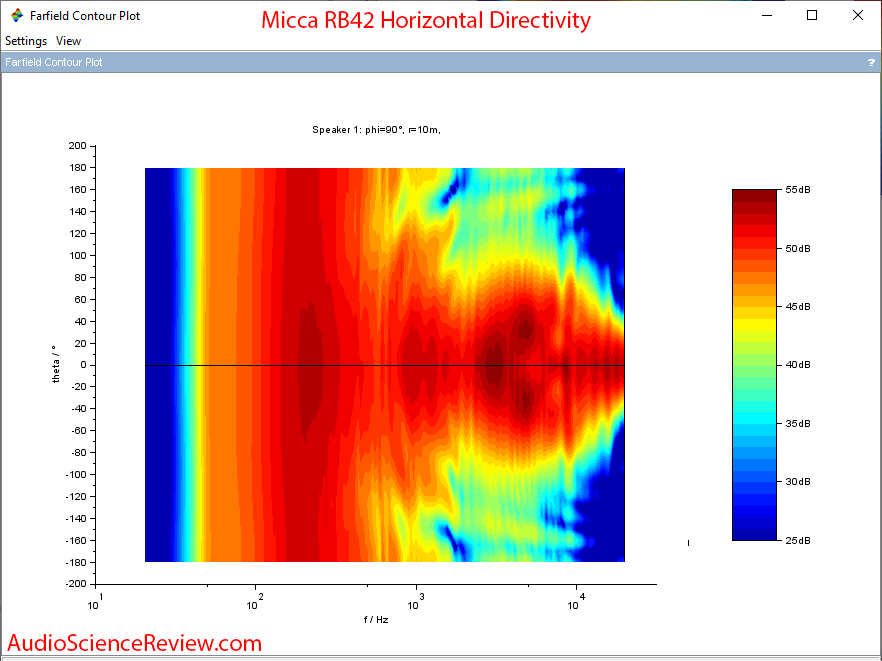Click the 'Speaker 1: phi=90°, r=10m' title
The image size is (882, 661).
(376, 130)
